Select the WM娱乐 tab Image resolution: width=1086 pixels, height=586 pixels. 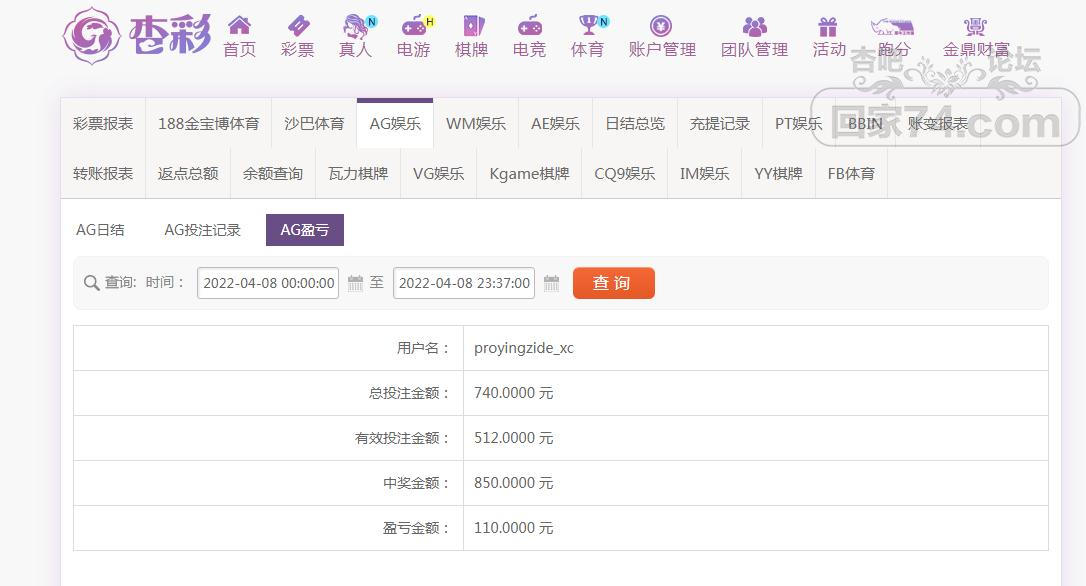[x=475, y=124]
